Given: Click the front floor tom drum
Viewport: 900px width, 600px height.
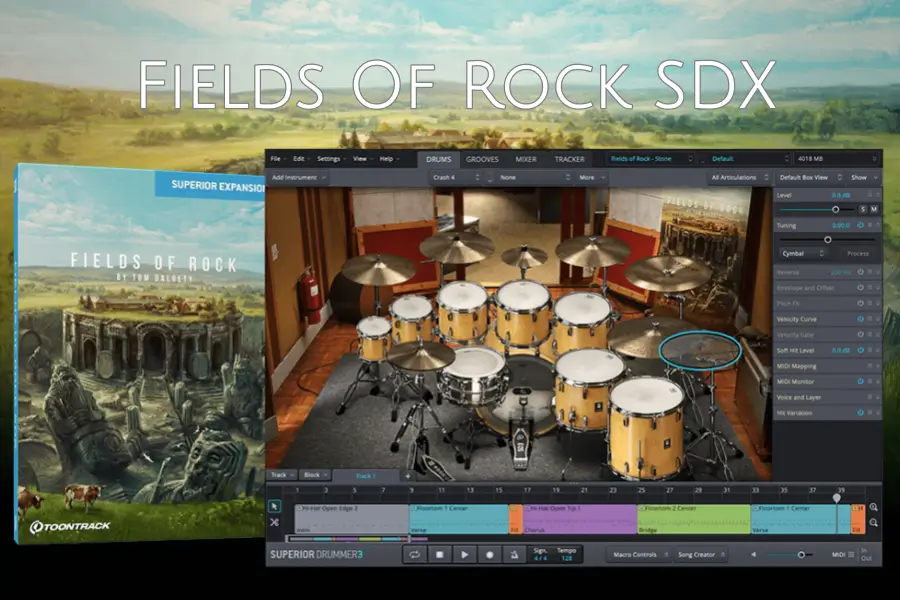Looking at the screenshot, I should click(647, 428).
